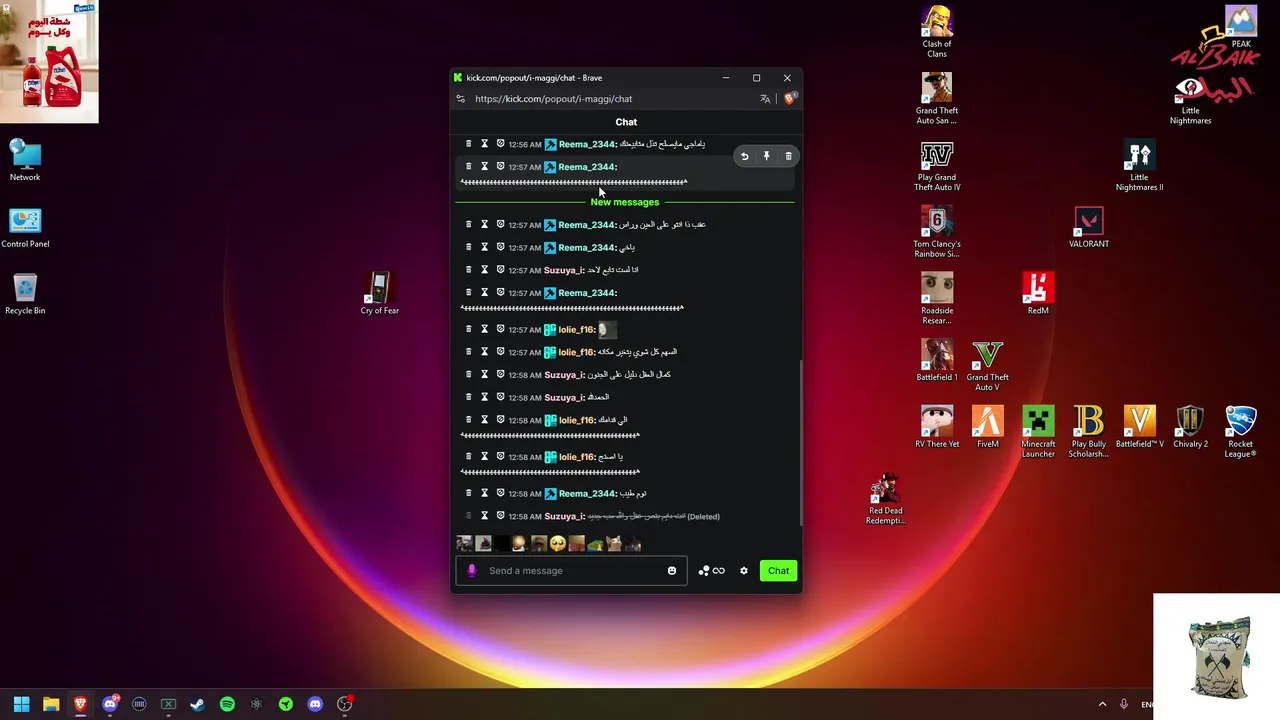Click the kick.com popout chat URL
The height and width of the screenshot is (720, 1280).
554,99
